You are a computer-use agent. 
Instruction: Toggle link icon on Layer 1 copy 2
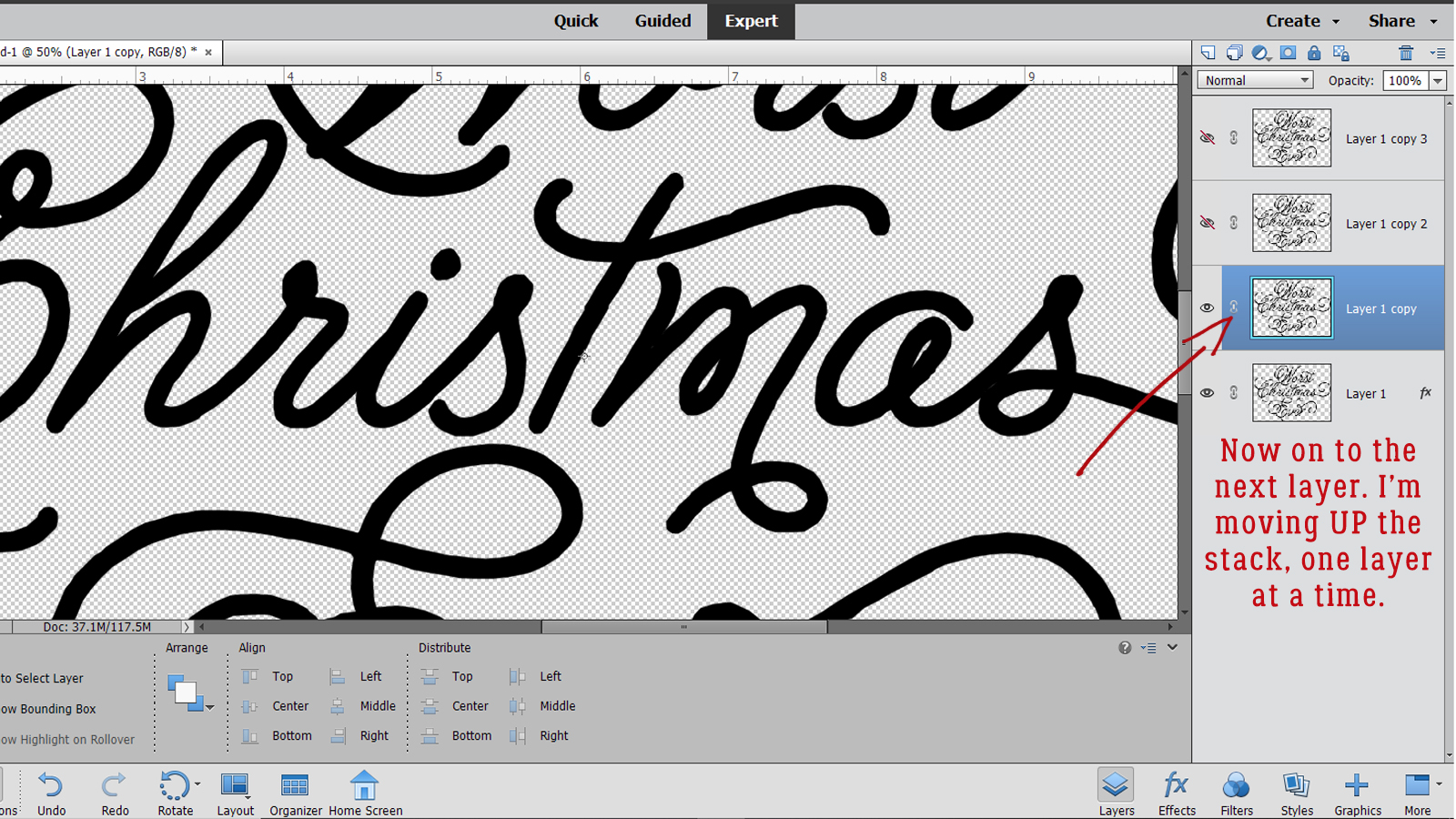(x=1234, y=223)
